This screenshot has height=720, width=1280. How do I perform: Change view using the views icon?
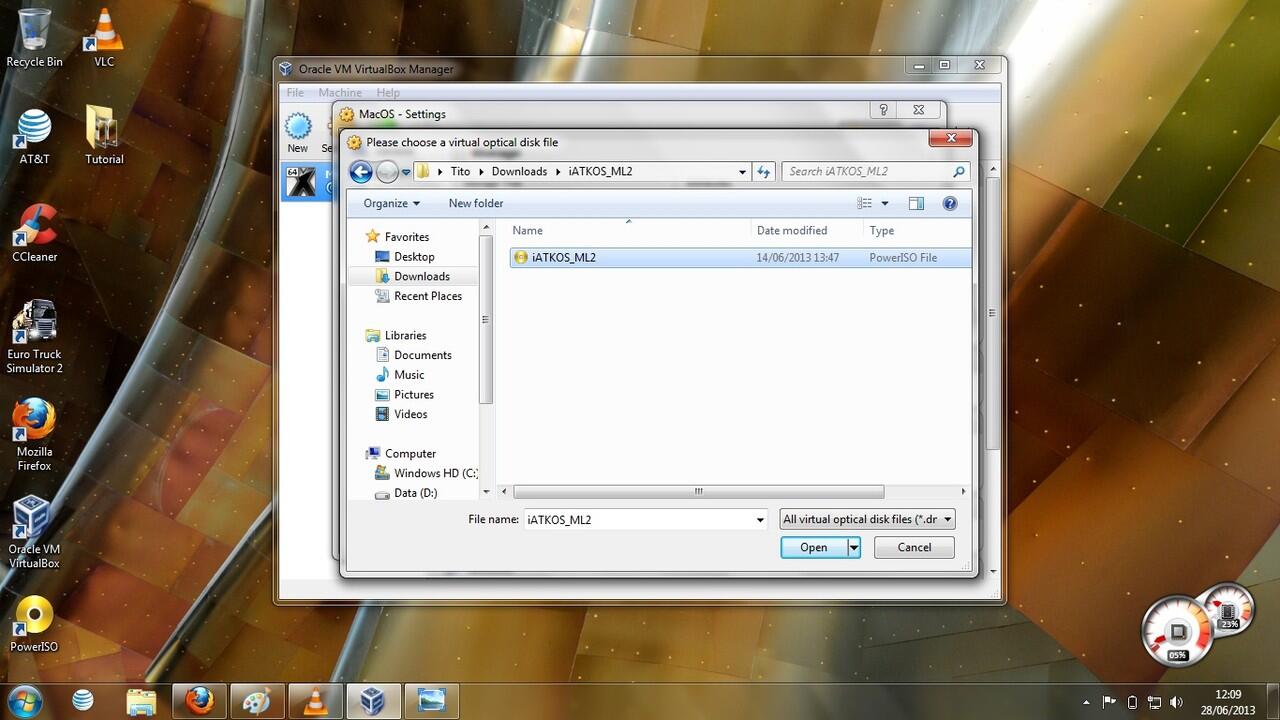coord(865,203)
